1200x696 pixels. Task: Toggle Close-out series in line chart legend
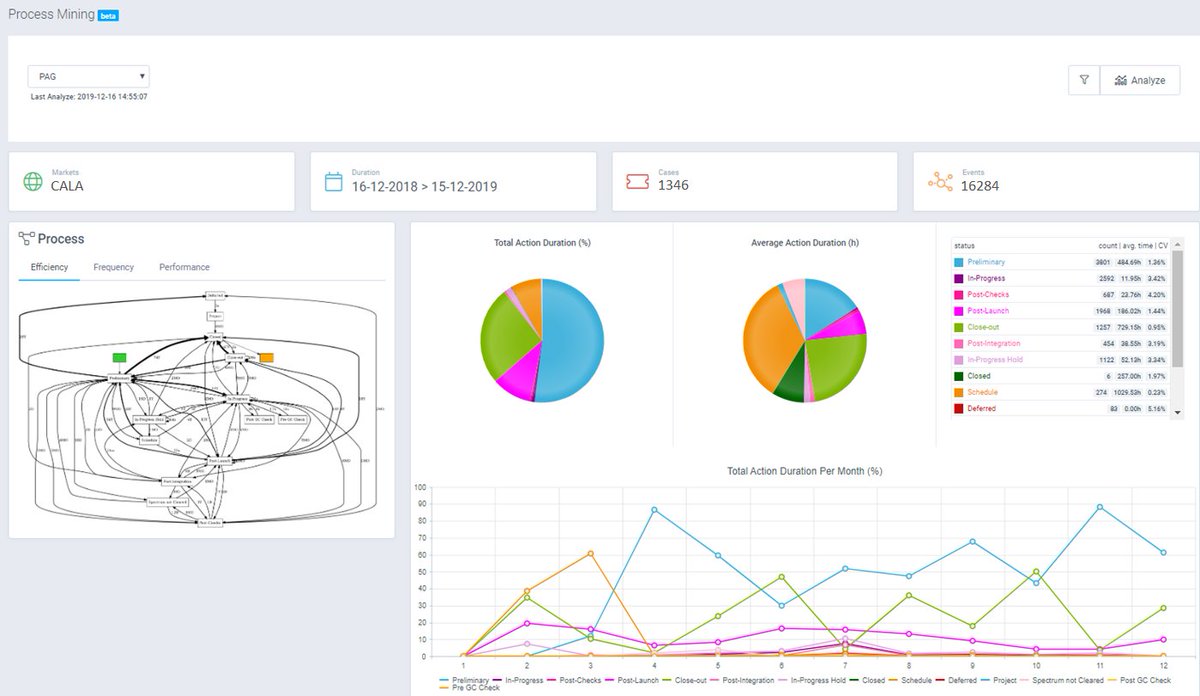click(682, 680)
